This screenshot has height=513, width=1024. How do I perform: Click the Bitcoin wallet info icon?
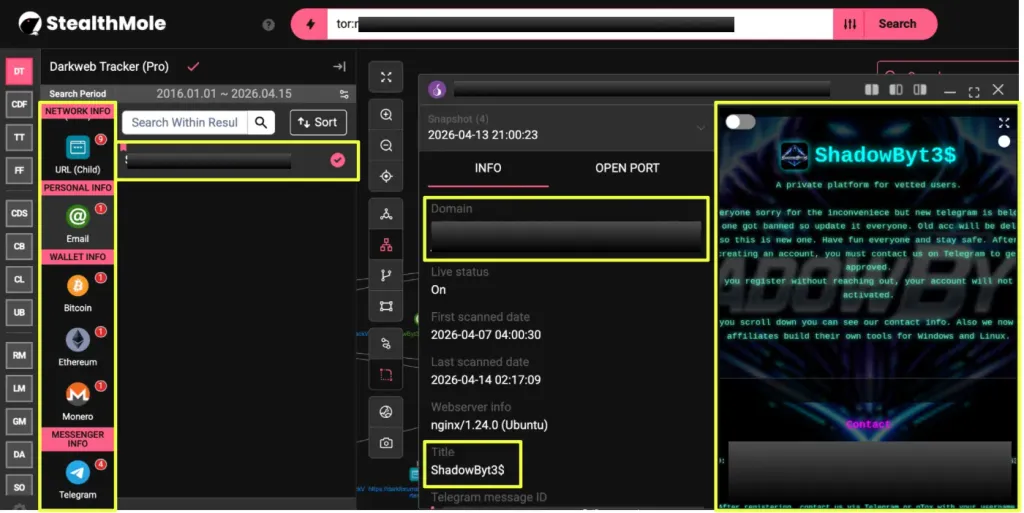pyautogui.click(x=78, y=287)
